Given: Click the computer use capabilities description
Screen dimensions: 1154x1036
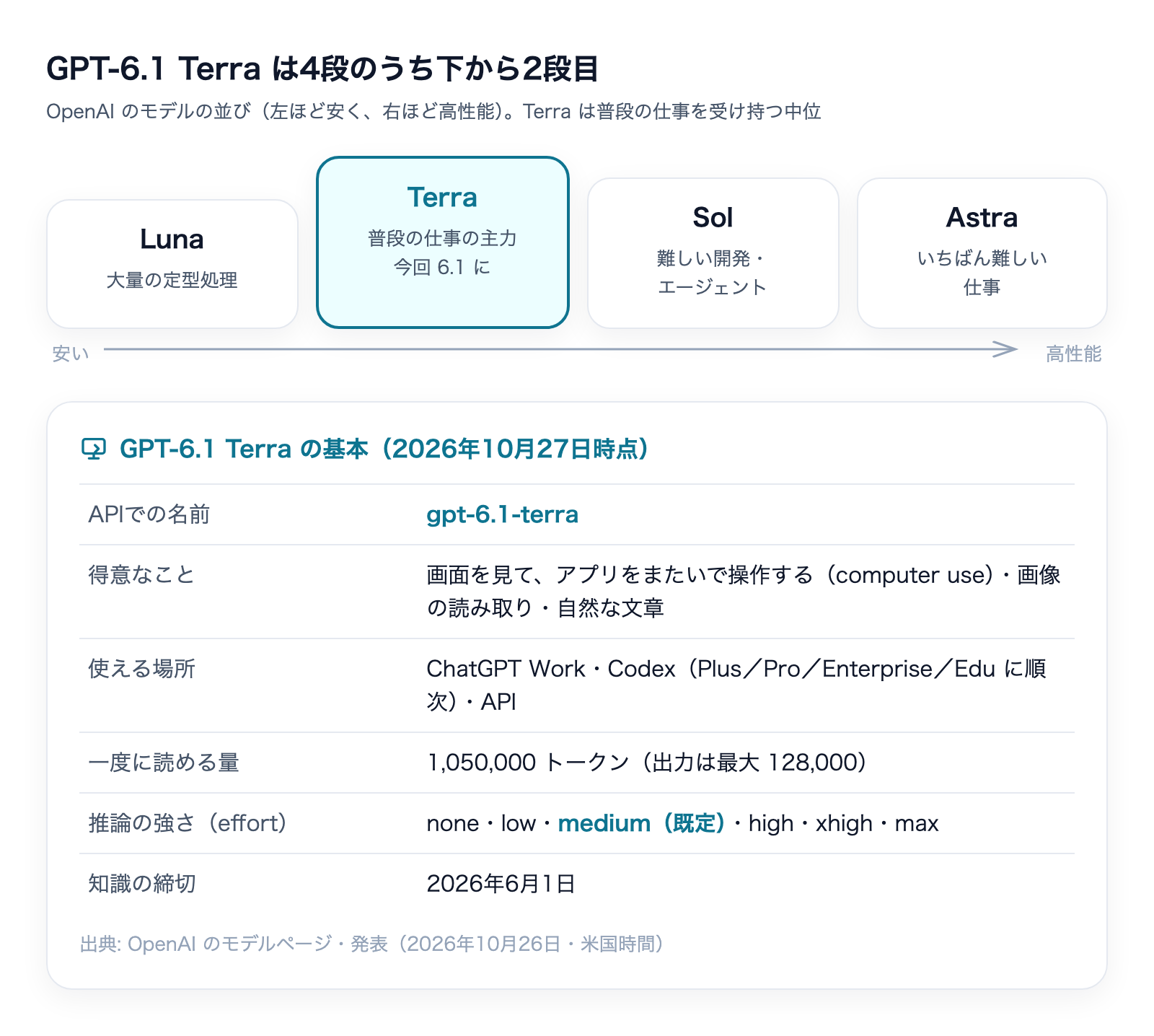Looking at the screenshot, I should (744, 592).
